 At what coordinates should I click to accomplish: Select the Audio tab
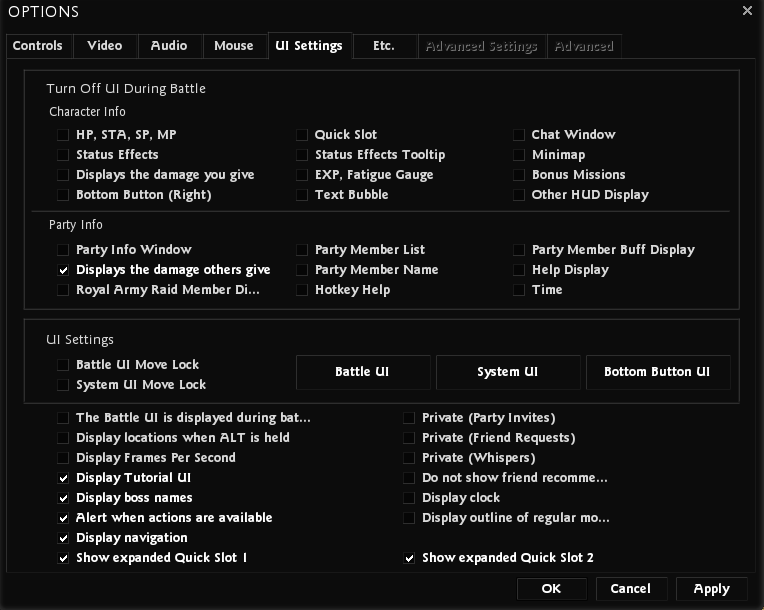(169, 46)
